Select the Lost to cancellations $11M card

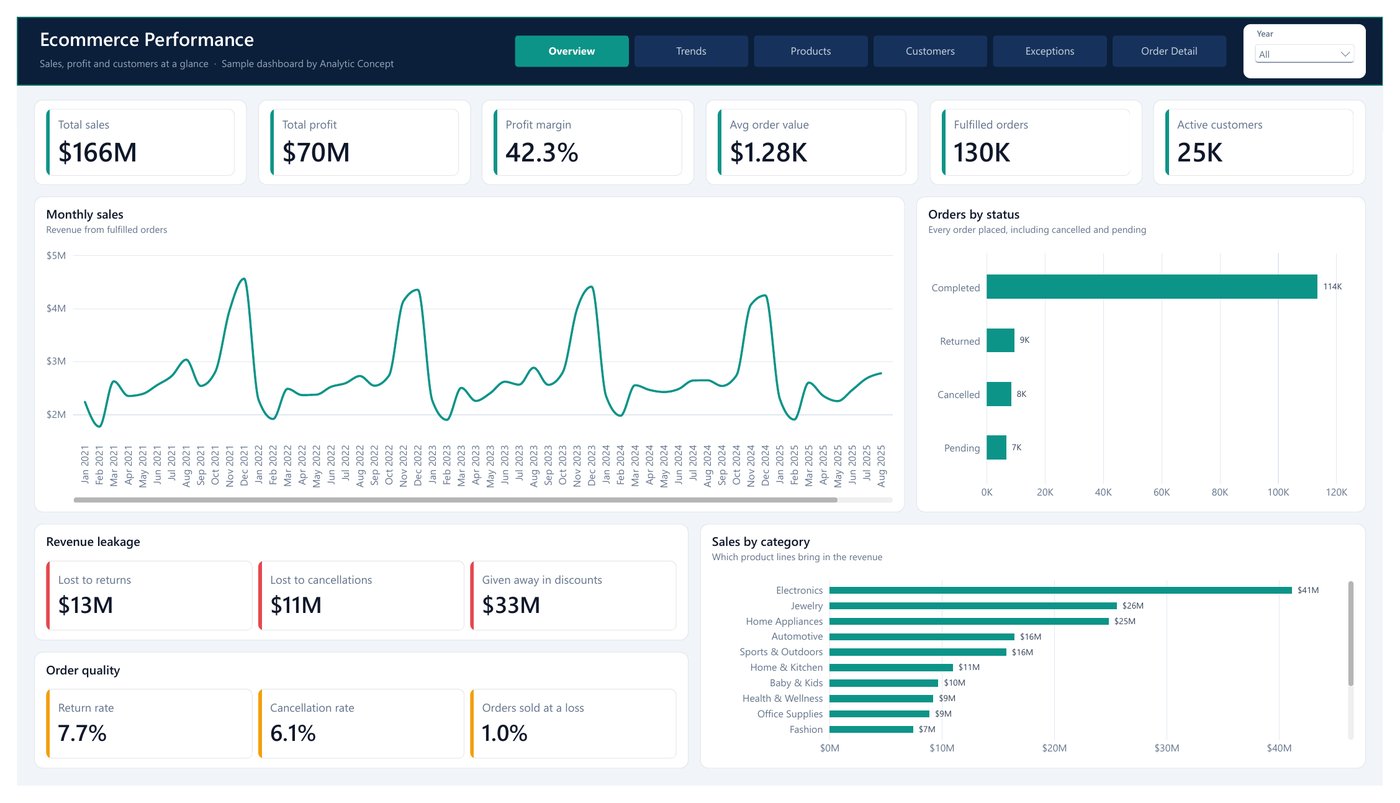point(361,595)
